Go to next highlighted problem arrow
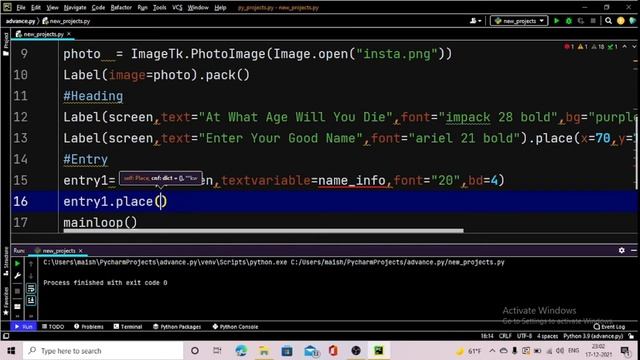640x360 pixels. tap(634, 47)
